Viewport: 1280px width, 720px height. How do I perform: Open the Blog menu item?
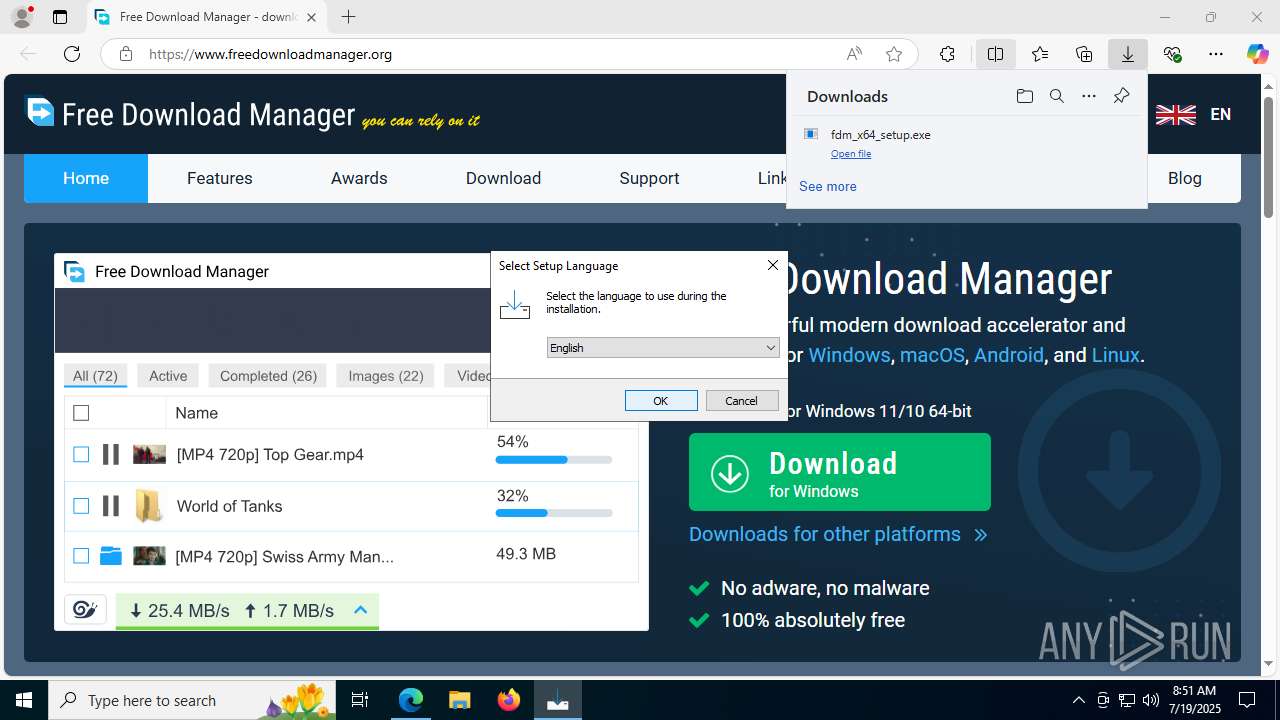[1184, 178]
